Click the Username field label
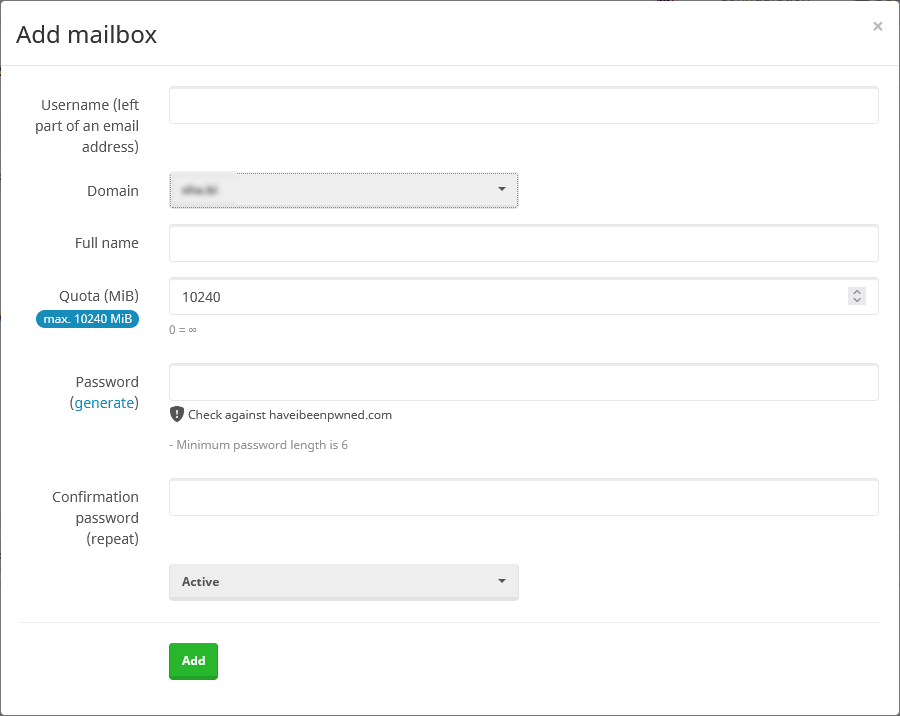Viewport: 900px width, 716px height. 90,126
